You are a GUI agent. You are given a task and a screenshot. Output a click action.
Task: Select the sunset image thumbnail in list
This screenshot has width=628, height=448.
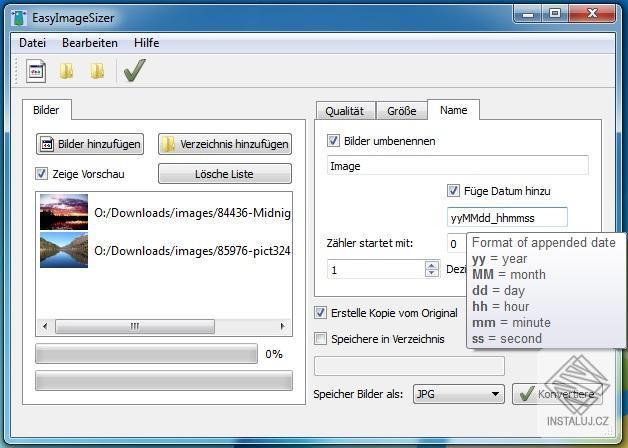point(64,212)
